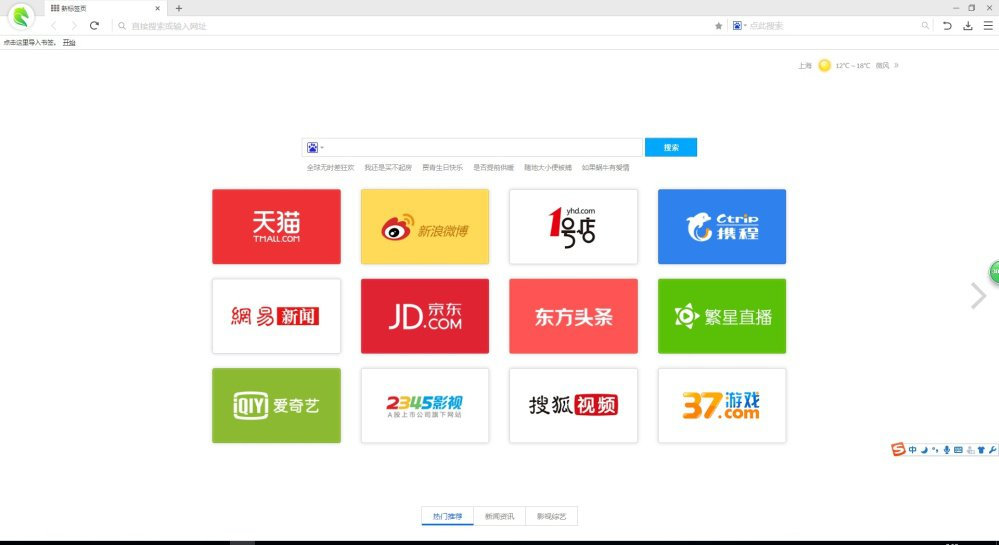Image resolution: width=999 pixels, height=545 pixels.
Task: Open the 繁星直播 tile
Action: pyautogui.click(x=722, y=316)
